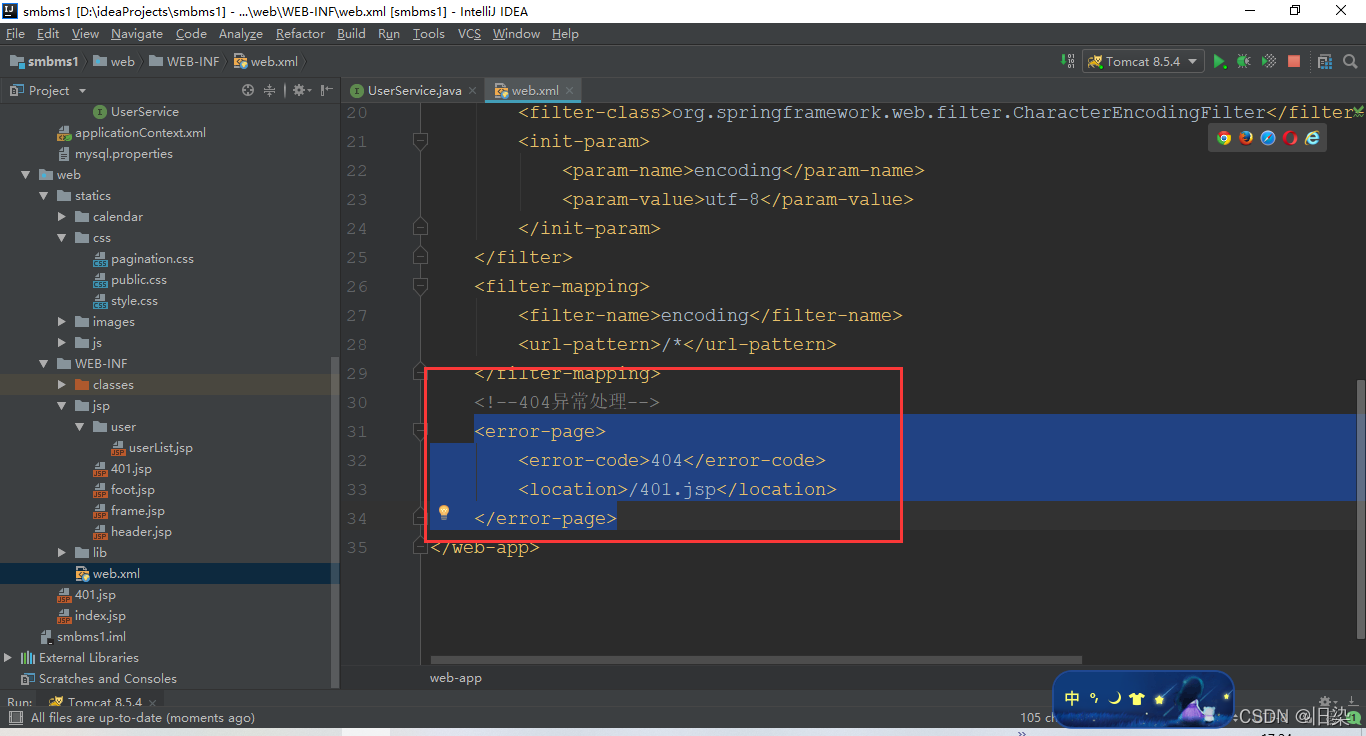Viewport: 1366px width, 736px height.
Task: Select userList.jsp in project tree
Action: tap(160, 448)
